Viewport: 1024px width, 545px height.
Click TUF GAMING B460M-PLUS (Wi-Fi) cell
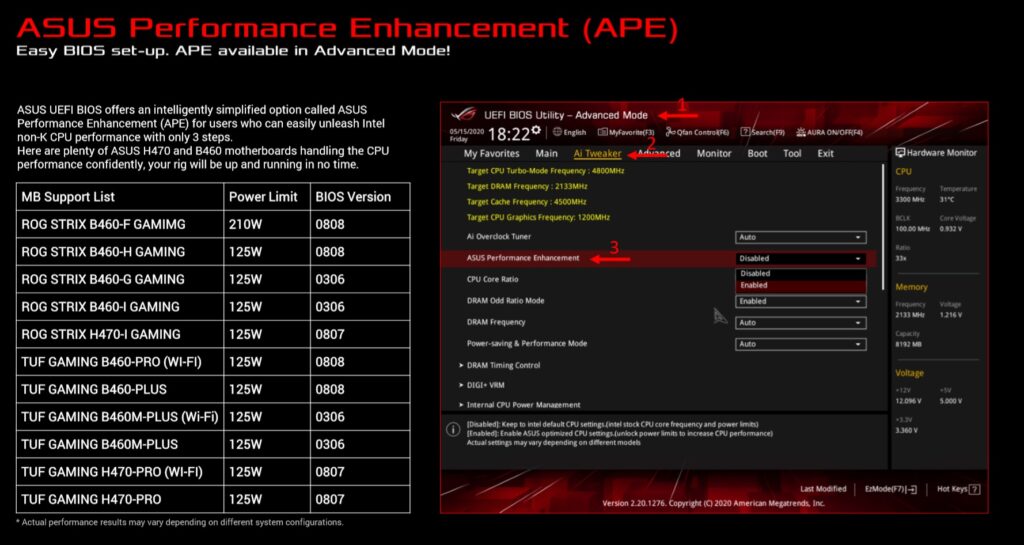click(x=120, y=417)
